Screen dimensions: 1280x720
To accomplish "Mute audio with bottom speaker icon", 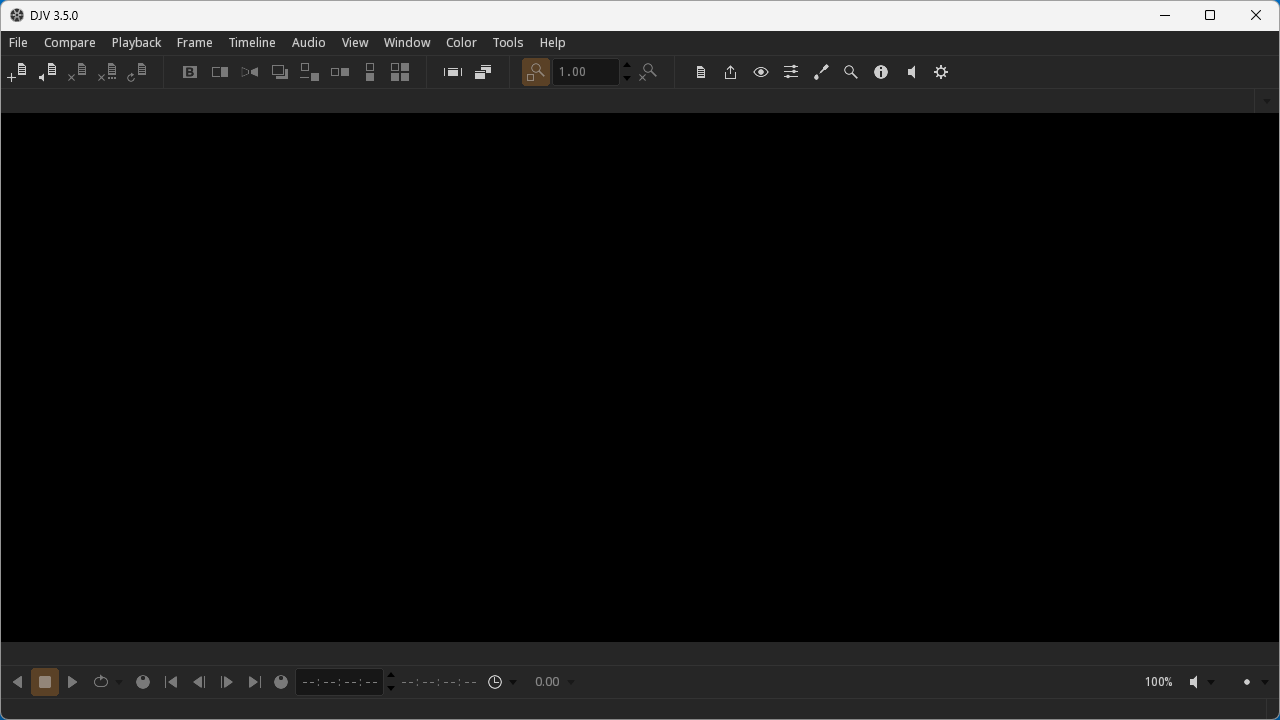I will point(1194,682).
